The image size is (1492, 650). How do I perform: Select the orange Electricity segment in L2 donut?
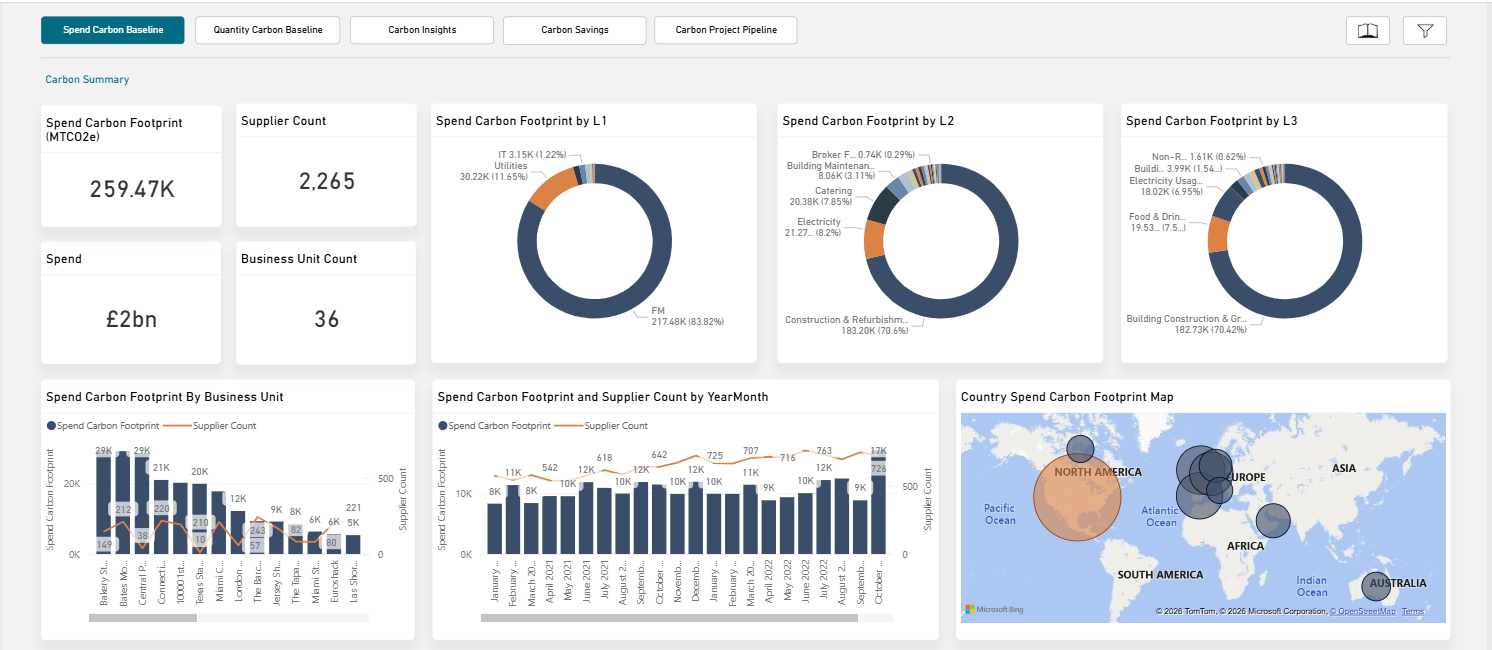(875, 239)
